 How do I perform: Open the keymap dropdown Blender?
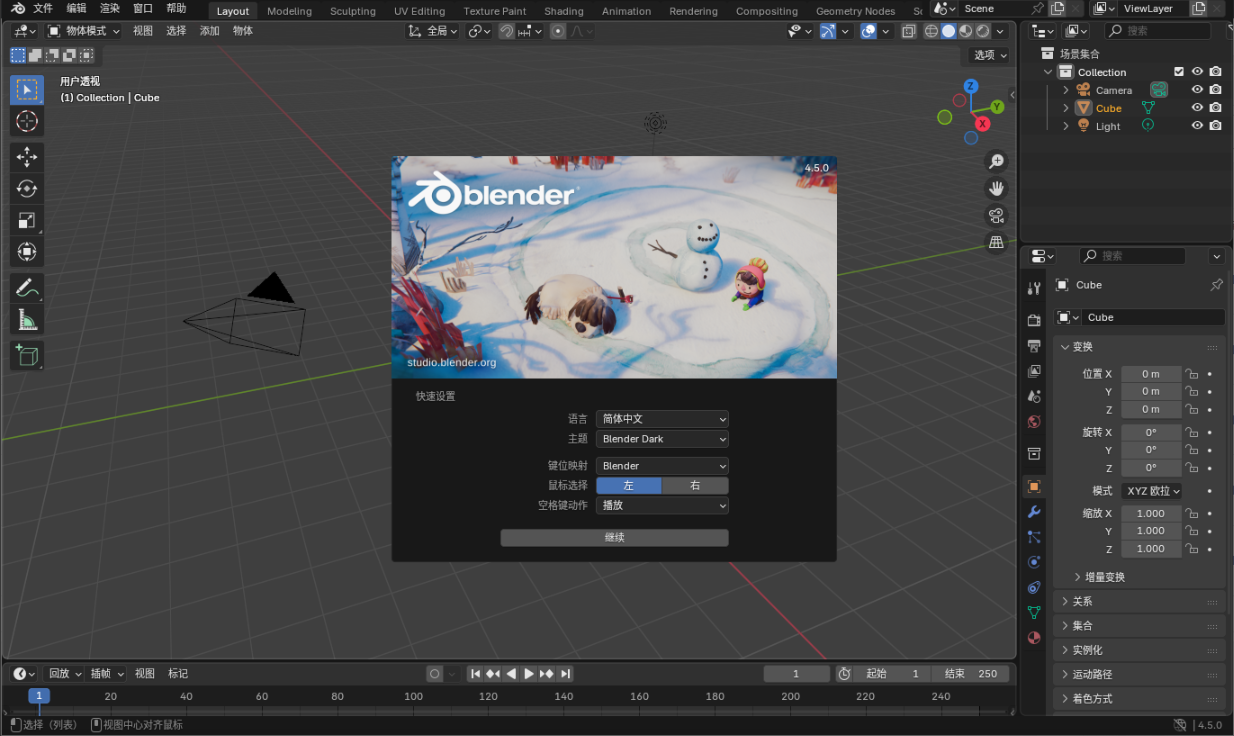click(662, 466)
